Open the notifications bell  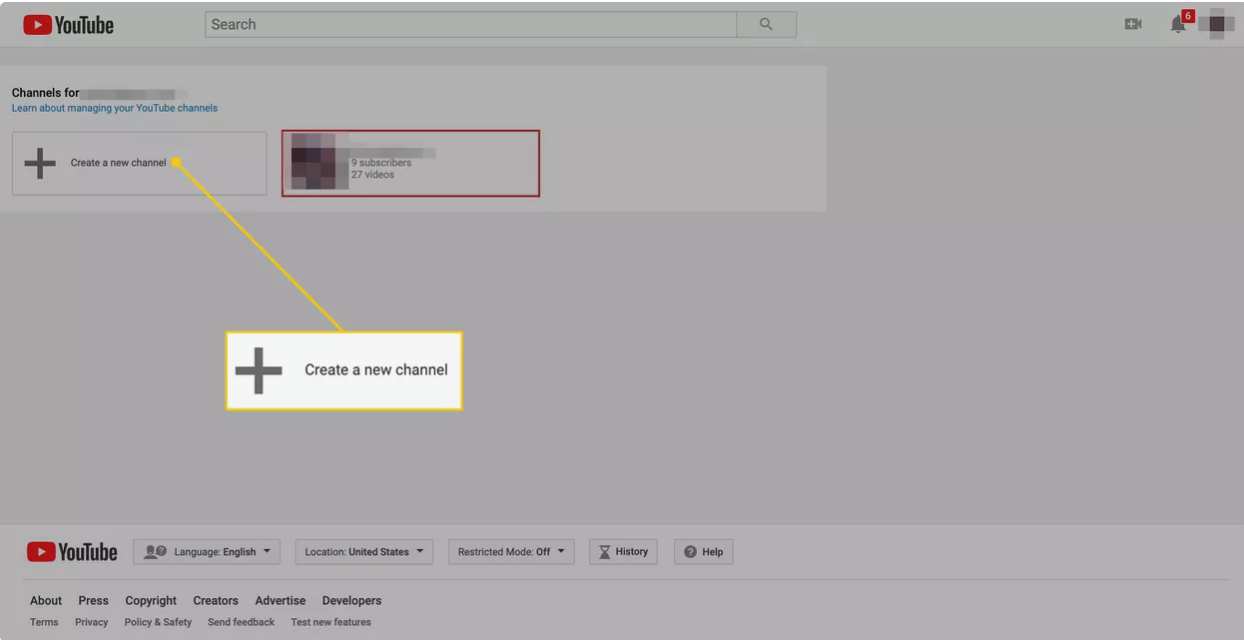coord(1178,25)
